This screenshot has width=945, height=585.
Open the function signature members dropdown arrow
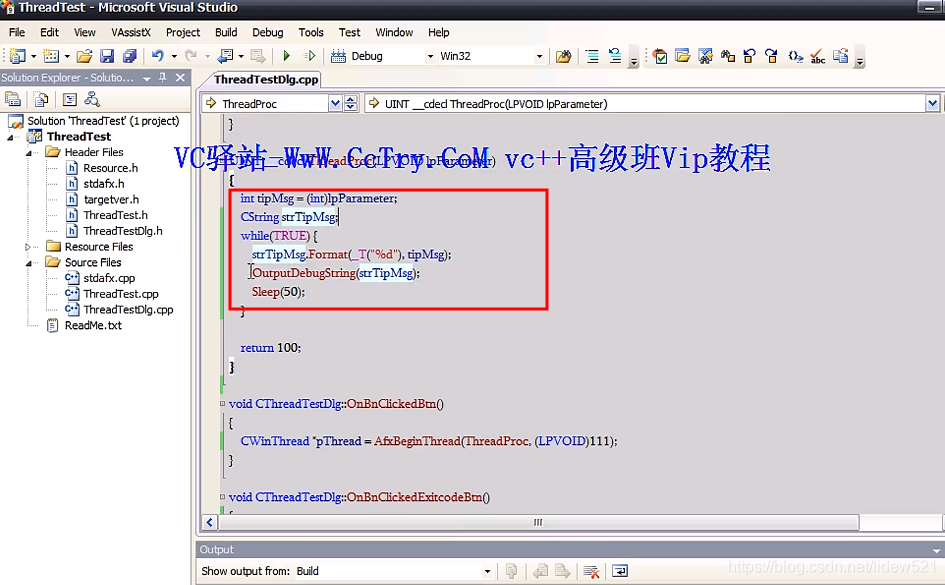tap(932, 104)
